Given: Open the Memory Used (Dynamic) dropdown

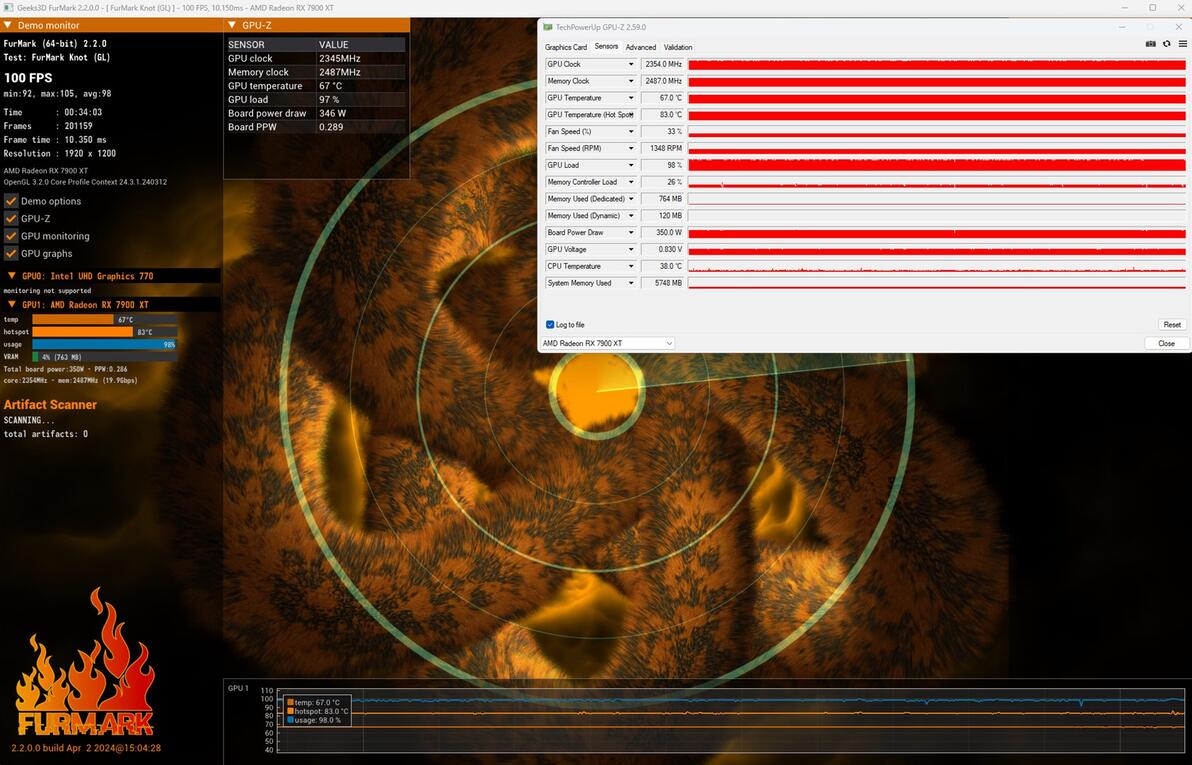Looking at the screenshot, I should click(630, 215).
